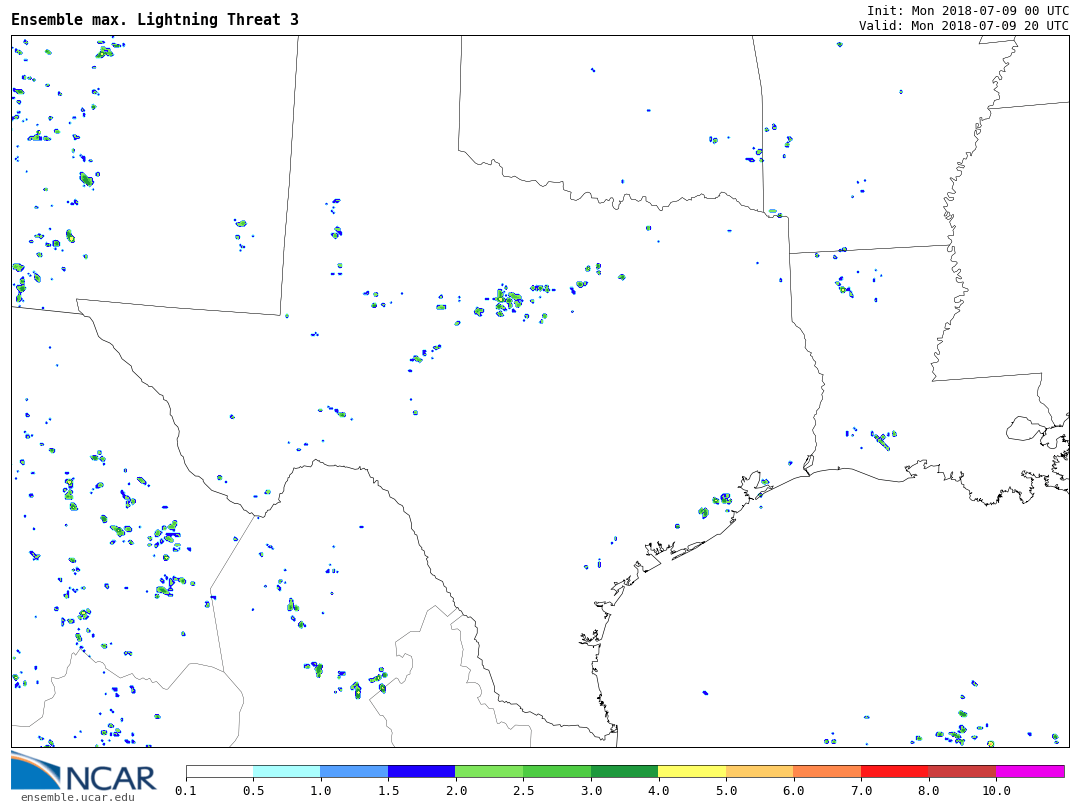The height and width of the screenshot is (810, 1080).
Task: Choose the orange 6.0–7.0 colorbar swatch
Action: [x=827, y=771]
